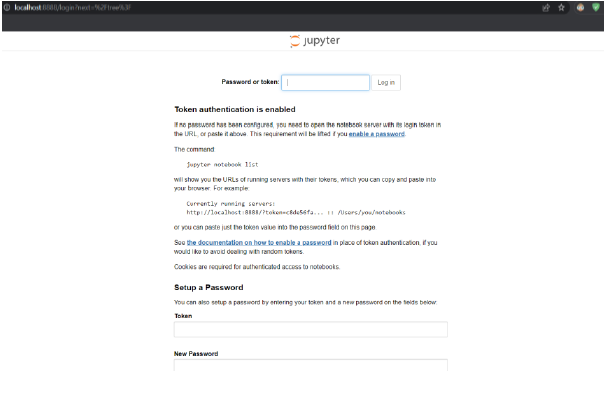The image size is (606, 418).
Task: Click the 'Setup a Password' heading
Action: (209, 287)
